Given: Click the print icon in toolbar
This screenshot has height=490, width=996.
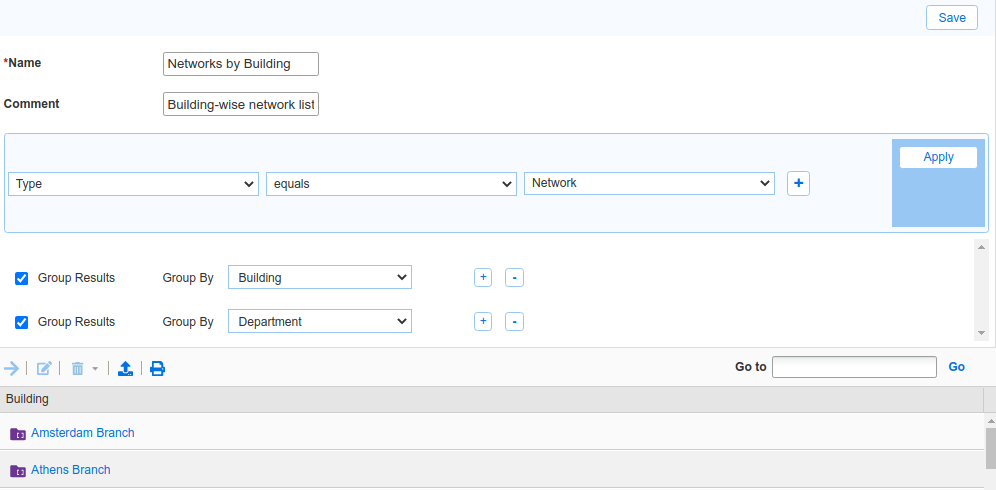Looking at the screenshot, I should click(x=158, y=368).
